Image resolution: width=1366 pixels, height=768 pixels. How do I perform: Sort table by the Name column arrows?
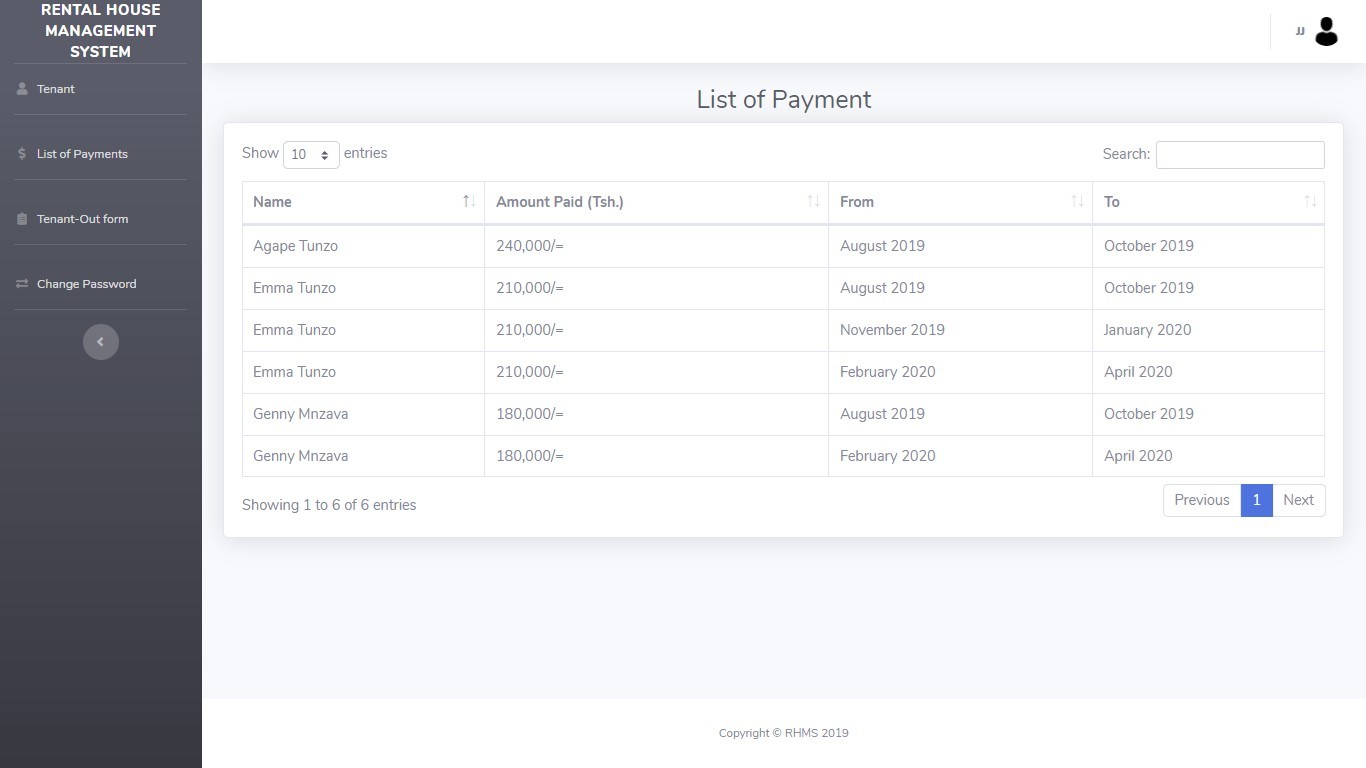point(469,202)
